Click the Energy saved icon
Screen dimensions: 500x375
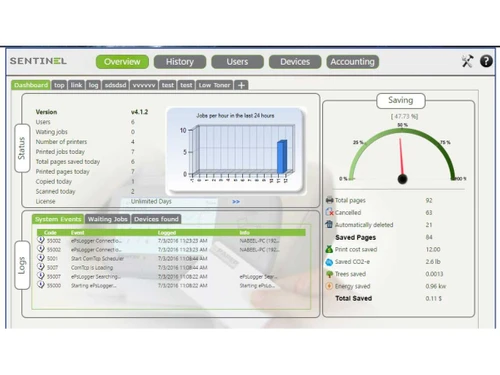329,286
